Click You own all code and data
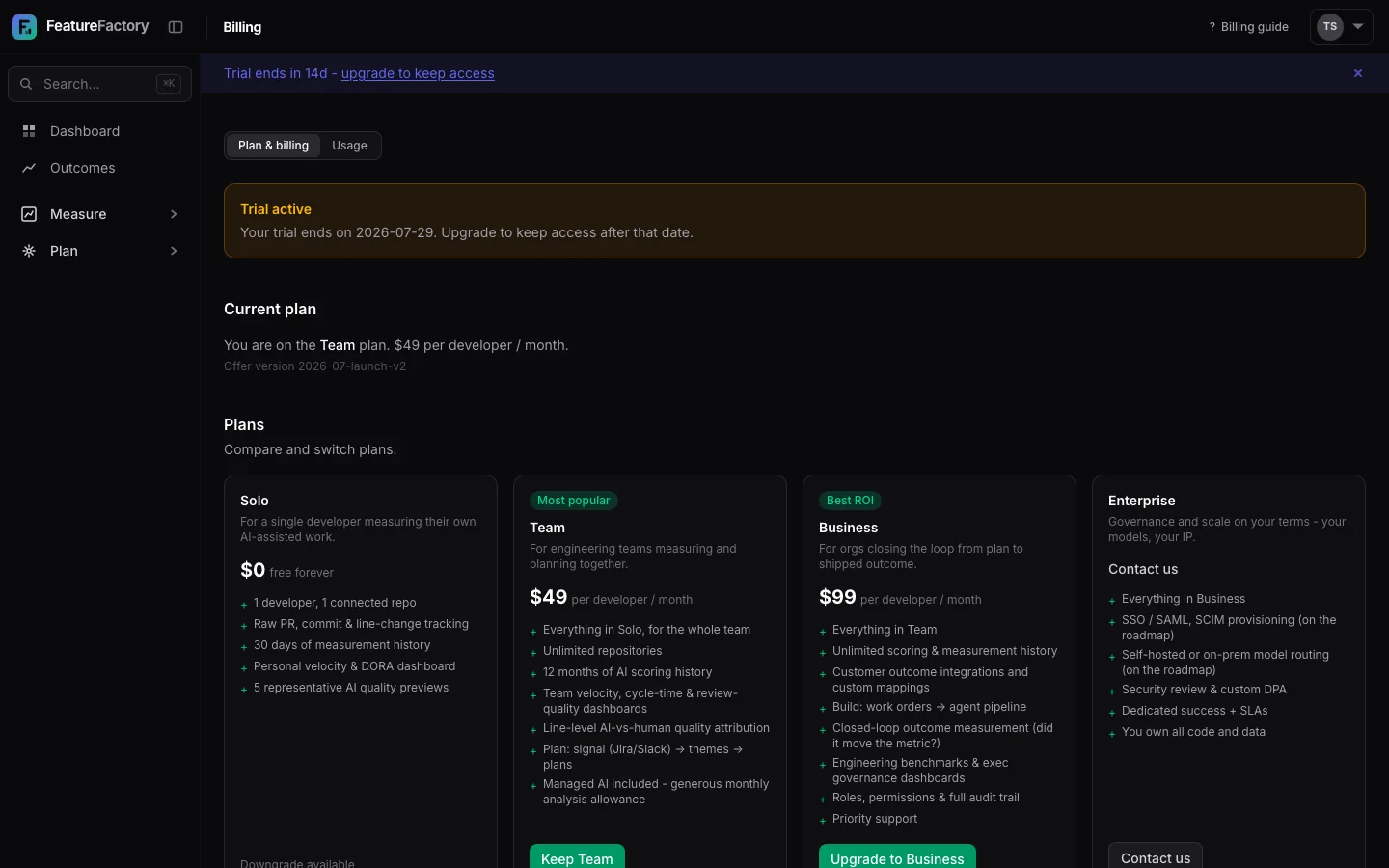Image resolution: width=1389 pixels, height=868 pixels. click(1193, 732)
